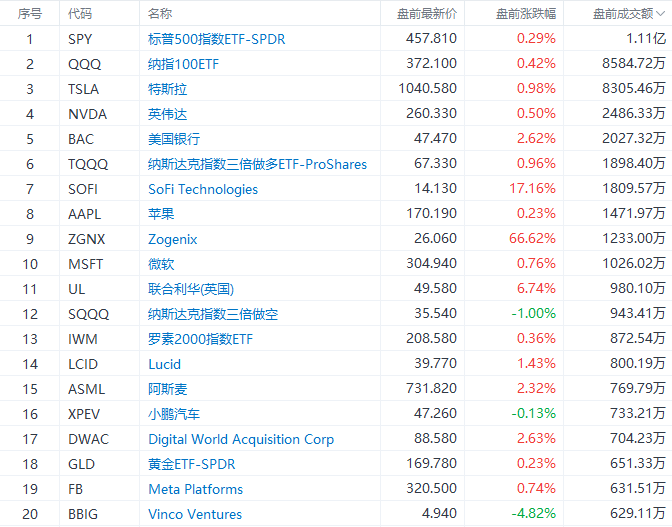Screen dimensions: 672x527
Task: Open 特斯拉 stock page
Action: [x=167, y=89]
